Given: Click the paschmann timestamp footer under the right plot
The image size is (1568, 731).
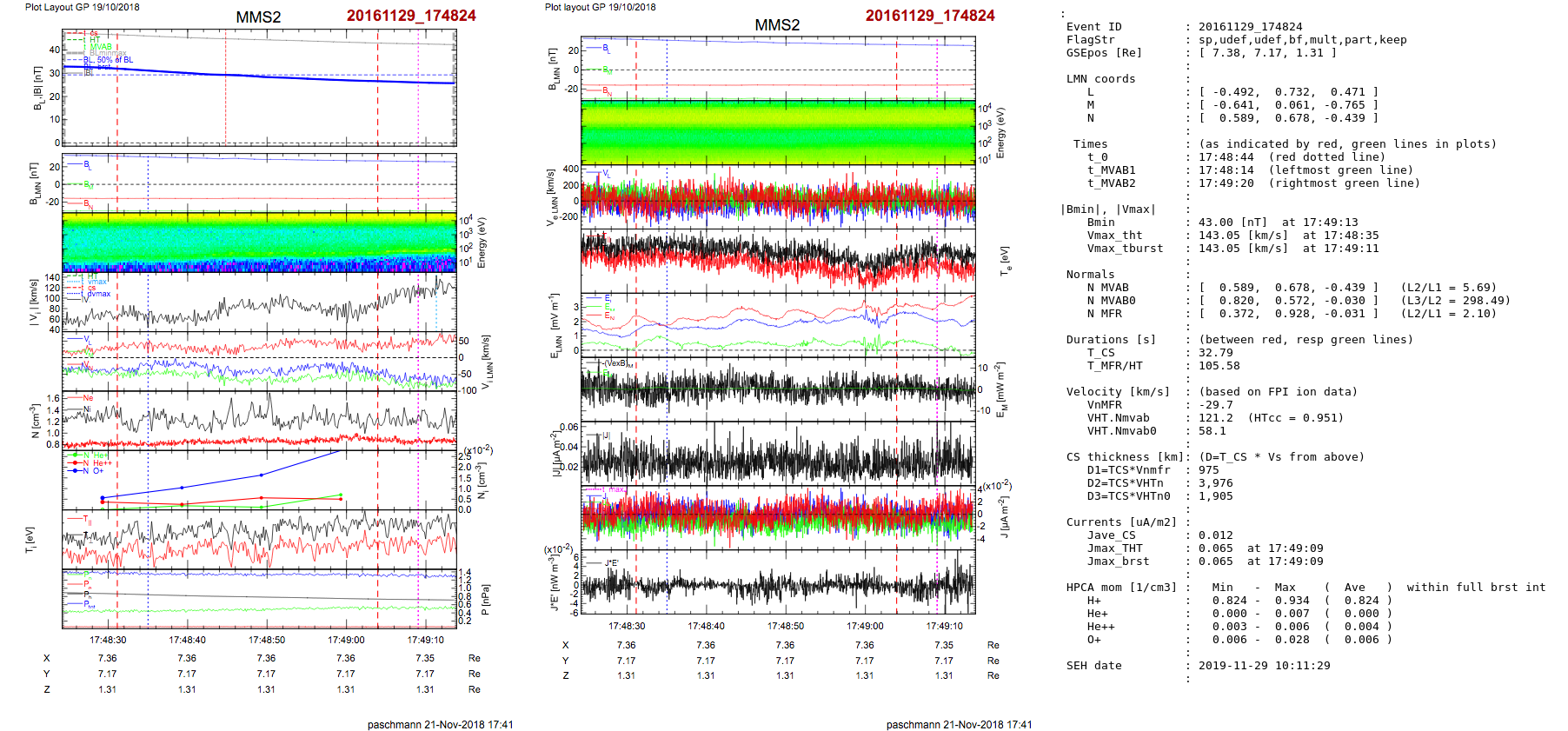Looking at the screenshot, I should [x=959, y=724].
